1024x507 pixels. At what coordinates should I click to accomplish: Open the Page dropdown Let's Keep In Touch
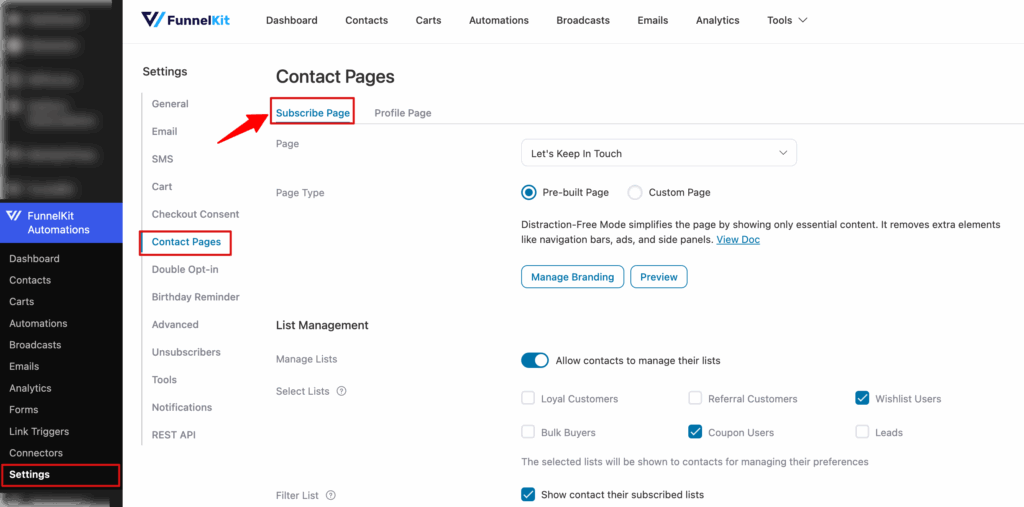click(659, 154)
